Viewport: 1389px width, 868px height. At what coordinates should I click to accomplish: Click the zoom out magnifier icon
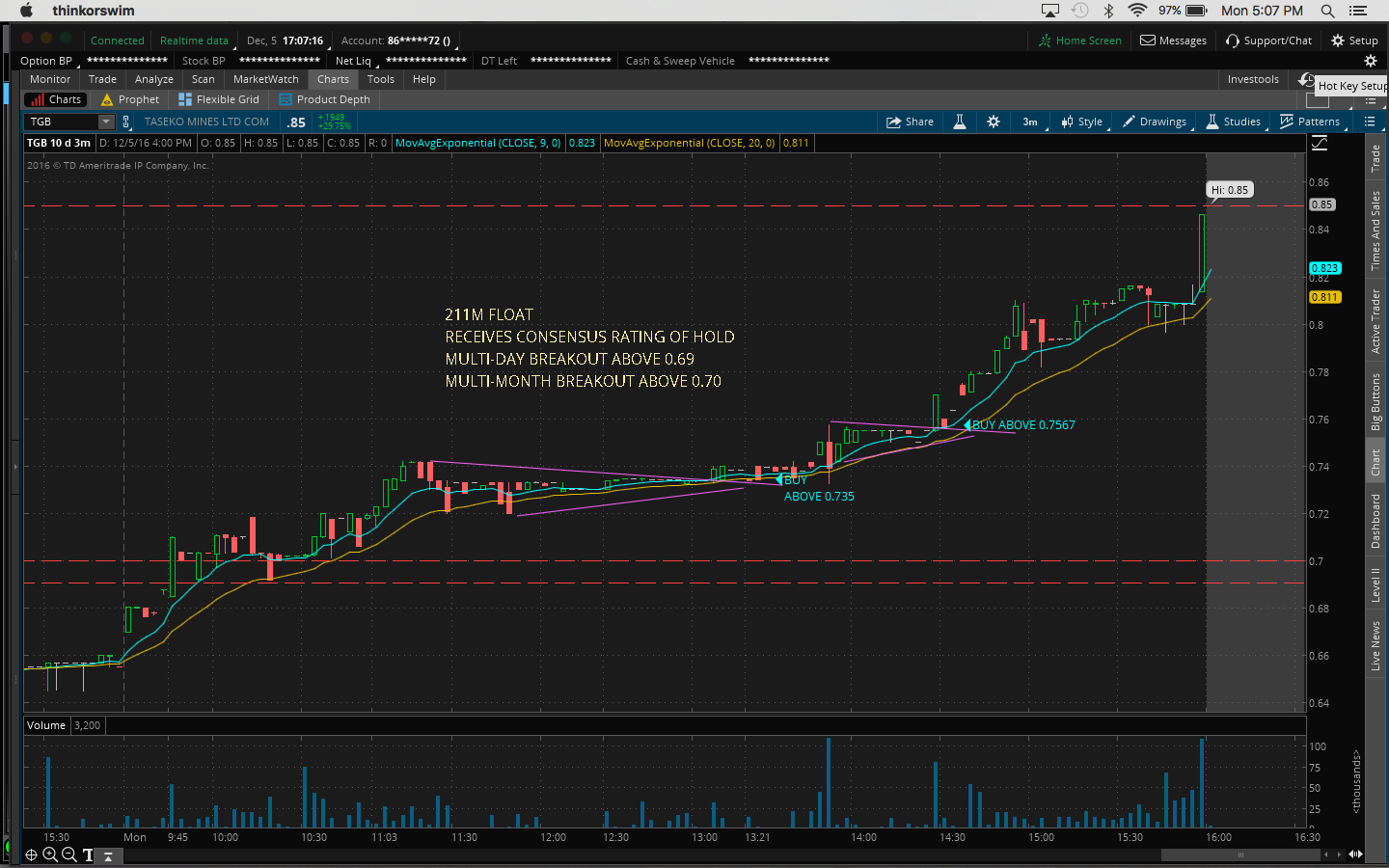click(x=69, y=854)
